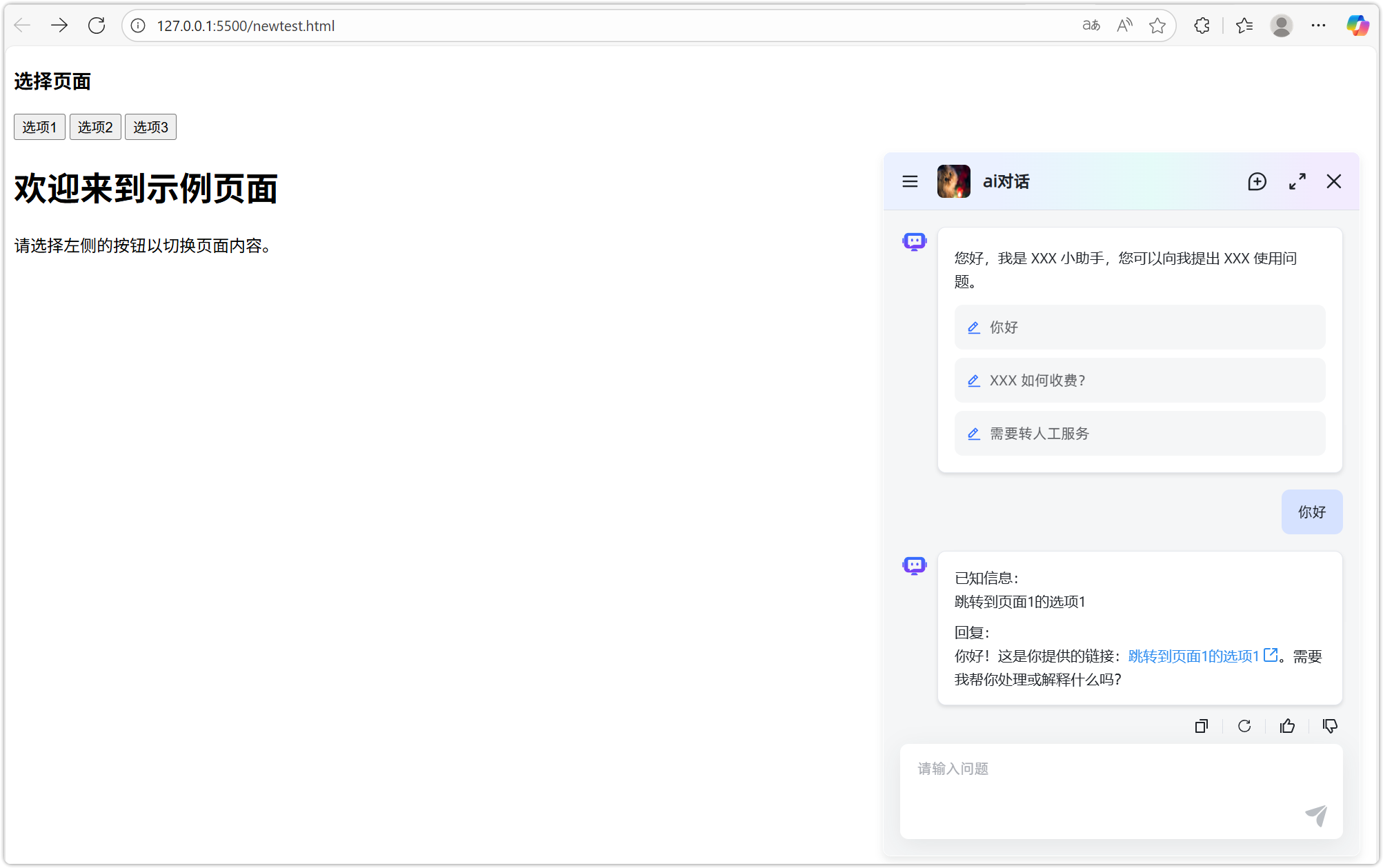
Task: Open the 跳转到页面1的选项1 link
Action: 1194,656
